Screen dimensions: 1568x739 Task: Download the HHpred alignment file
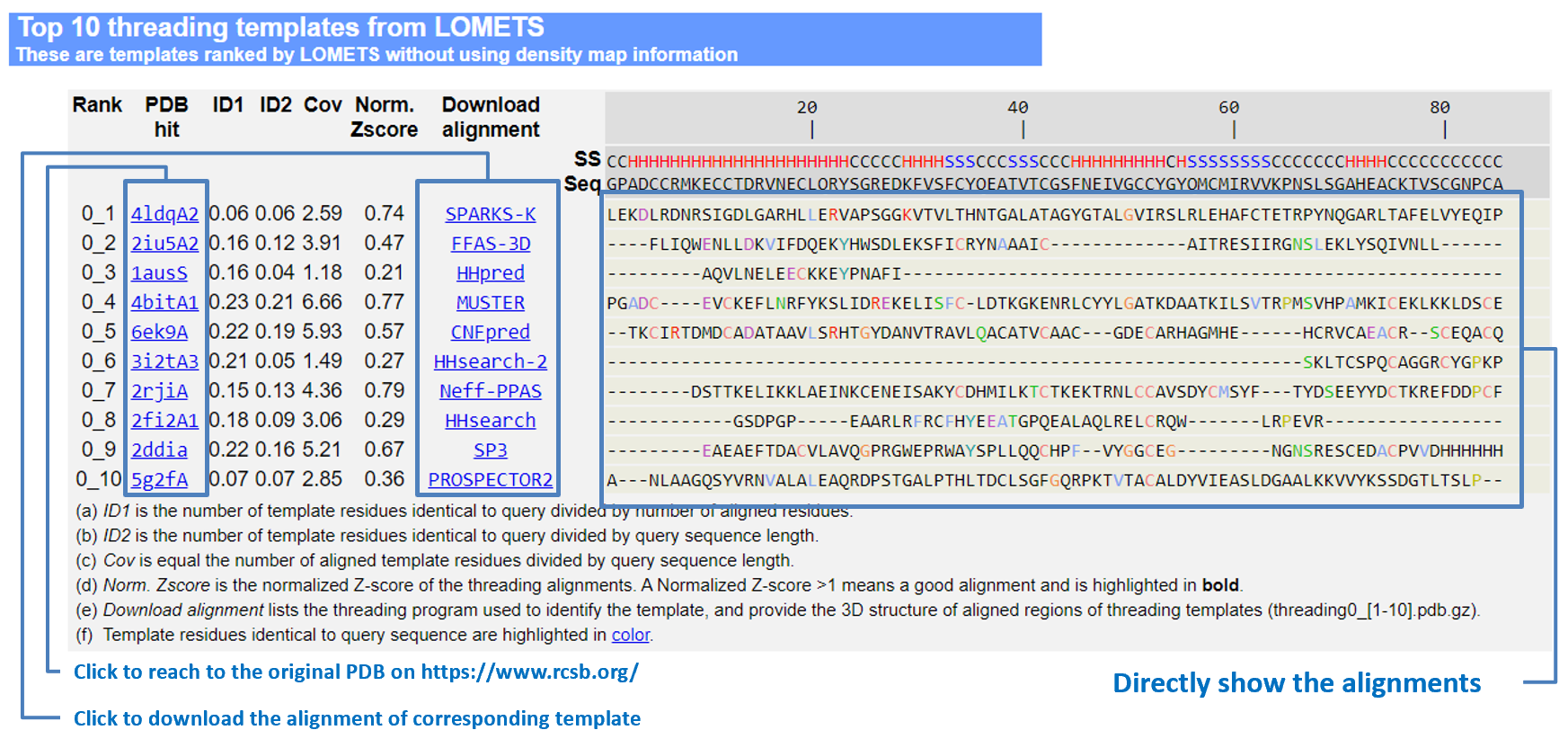[x=491, y=273]
